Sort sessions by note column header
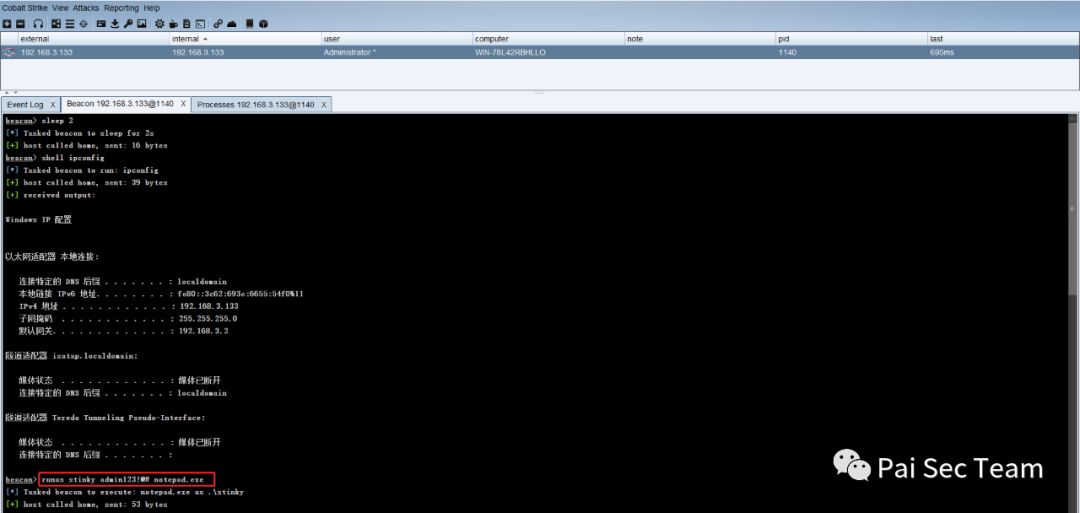Image resolution: width=1080 pixels, height=513 pixels. click(x=700, y=39)
